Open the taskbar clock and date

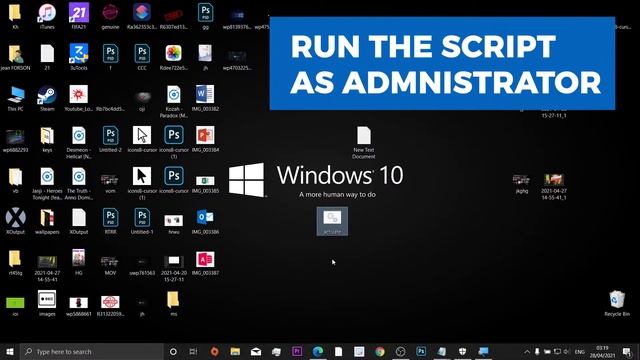click(602, 351)
